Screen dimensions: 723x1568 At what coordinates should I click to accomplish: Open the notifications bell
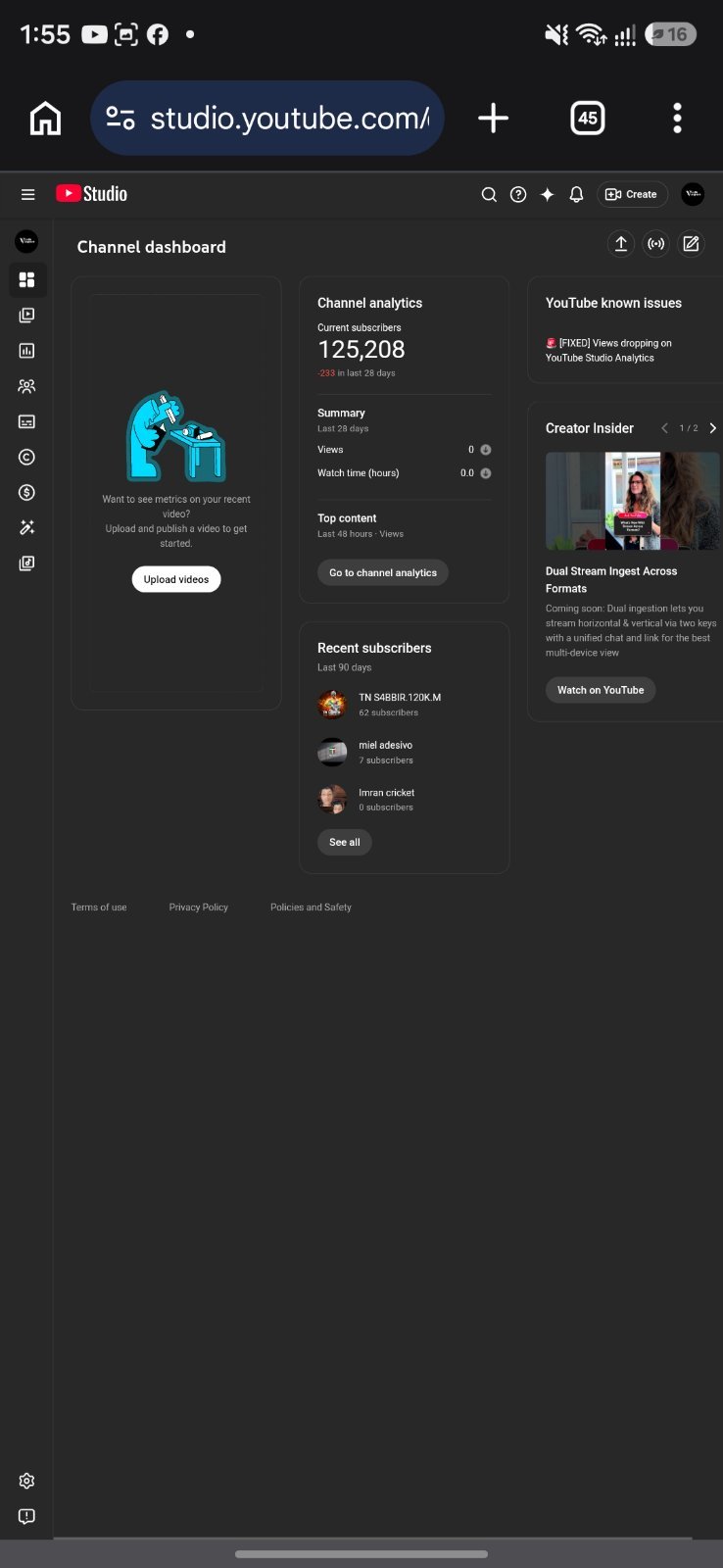pos(576,194)
